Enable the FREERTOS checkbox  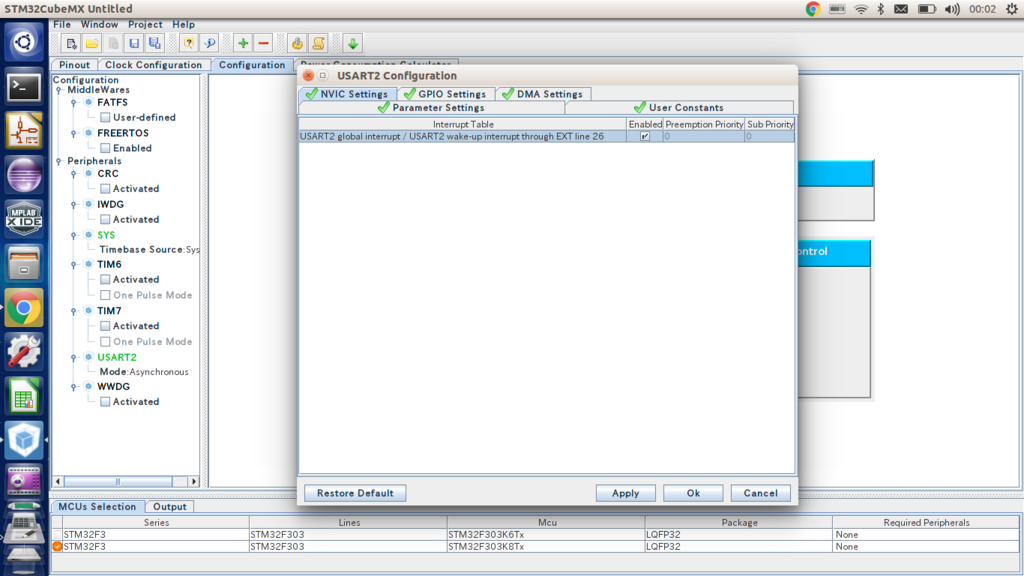click(x=105, y=148)
